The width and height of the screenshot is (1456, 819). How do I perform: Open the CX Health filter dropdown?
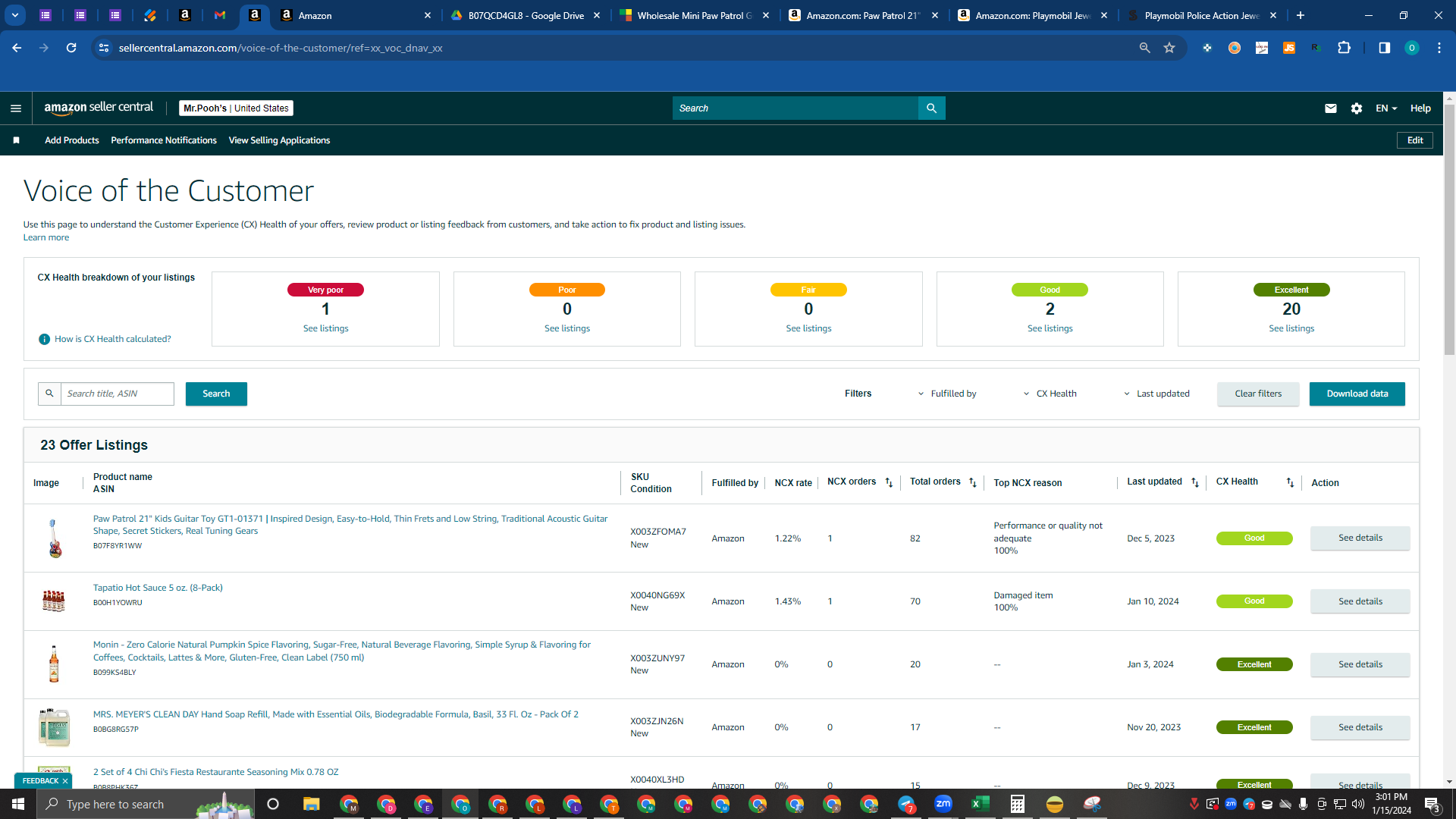click(x=1050, y=394)
